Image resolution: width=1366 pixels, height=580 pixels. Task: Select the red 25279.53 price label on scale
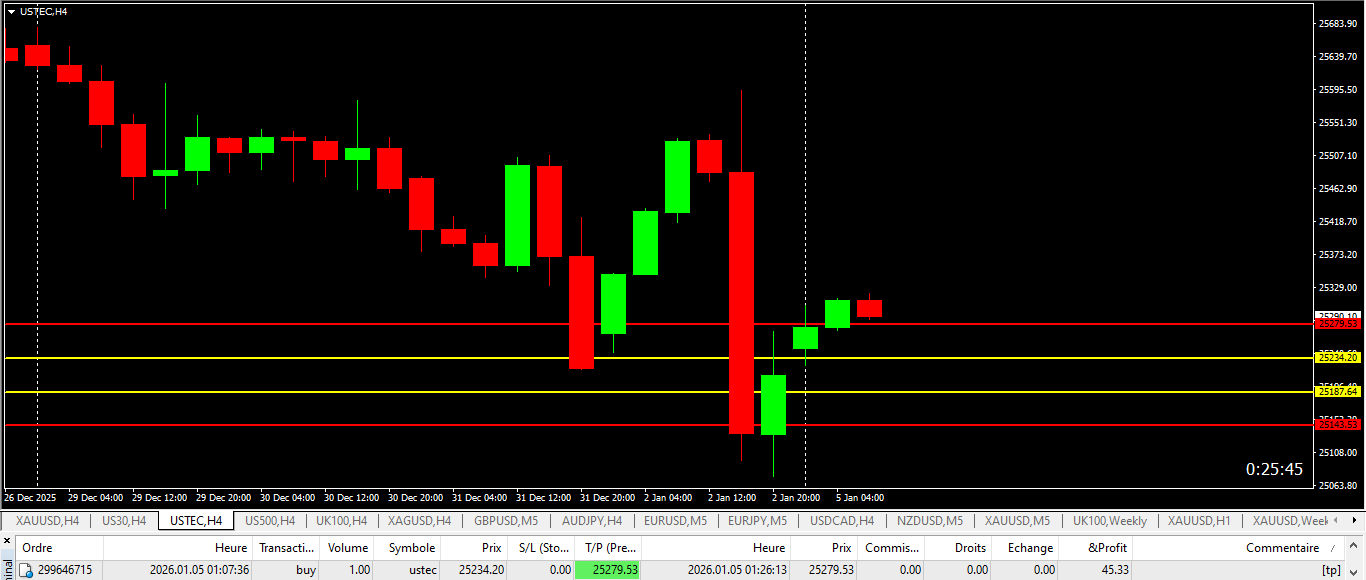point(1338,324)
